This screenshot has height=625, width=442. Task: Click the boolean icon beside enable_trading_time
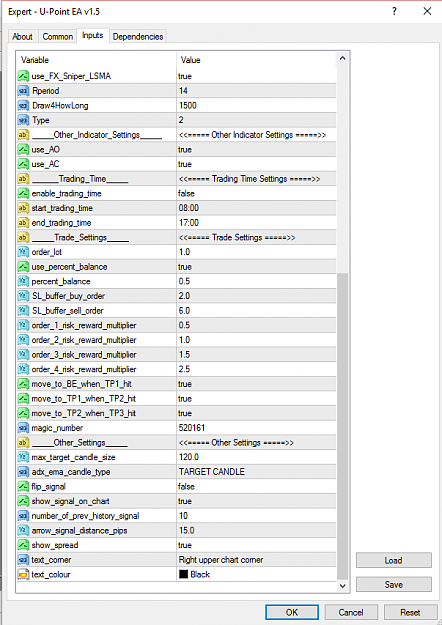(x=24, y=193)
